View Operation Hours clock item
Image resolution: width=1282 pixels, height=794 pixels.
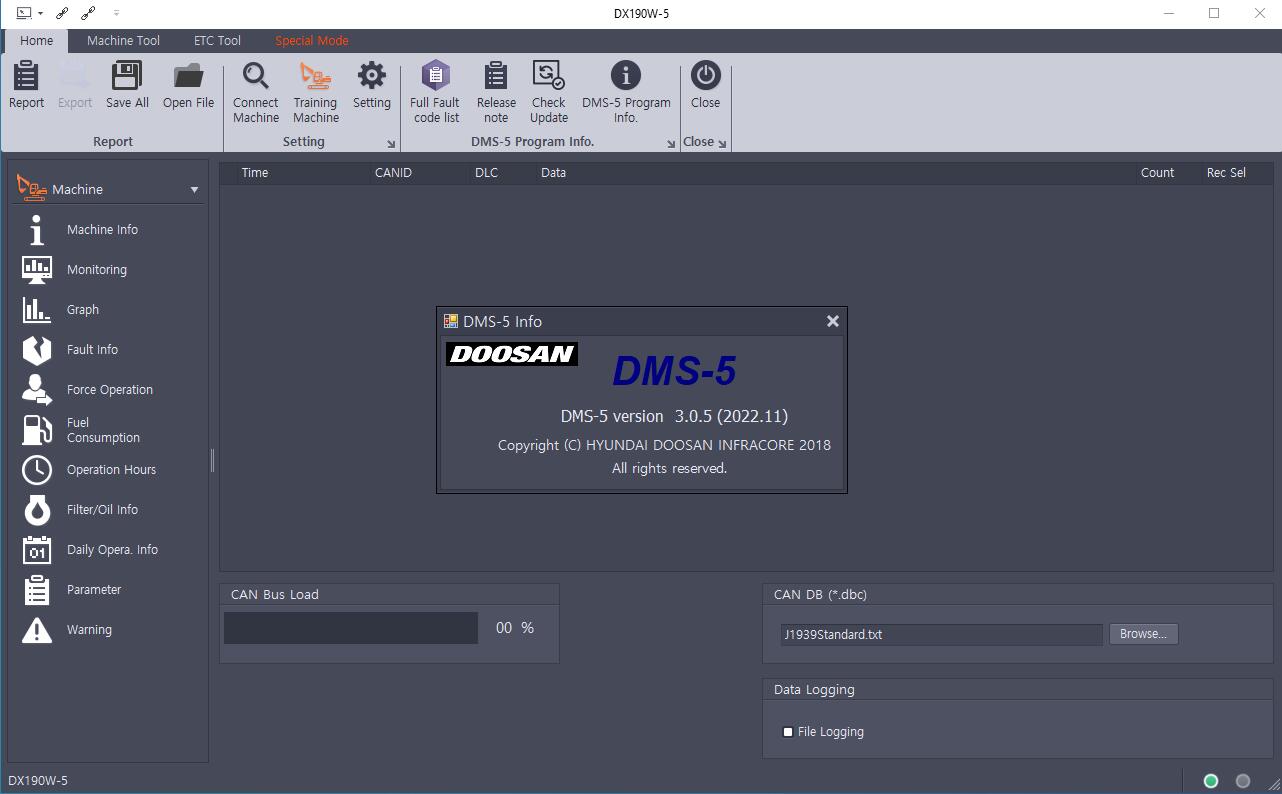110,470
